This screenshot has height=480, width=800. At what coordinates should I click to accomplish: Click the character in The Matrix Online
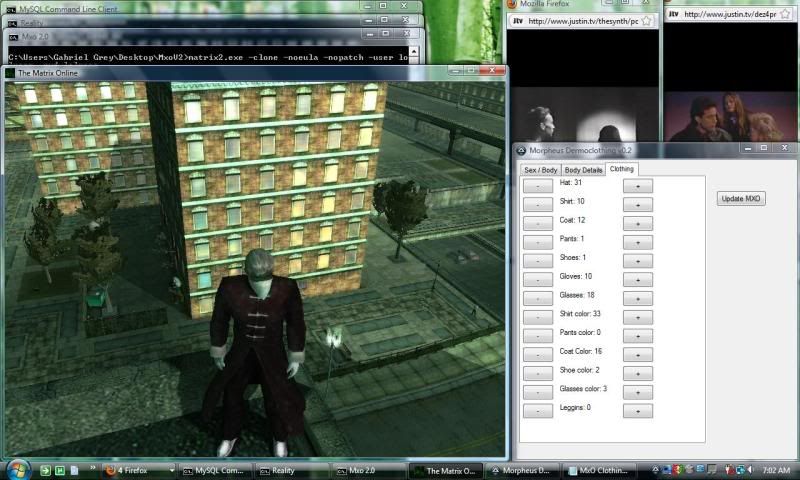(256, 352)
